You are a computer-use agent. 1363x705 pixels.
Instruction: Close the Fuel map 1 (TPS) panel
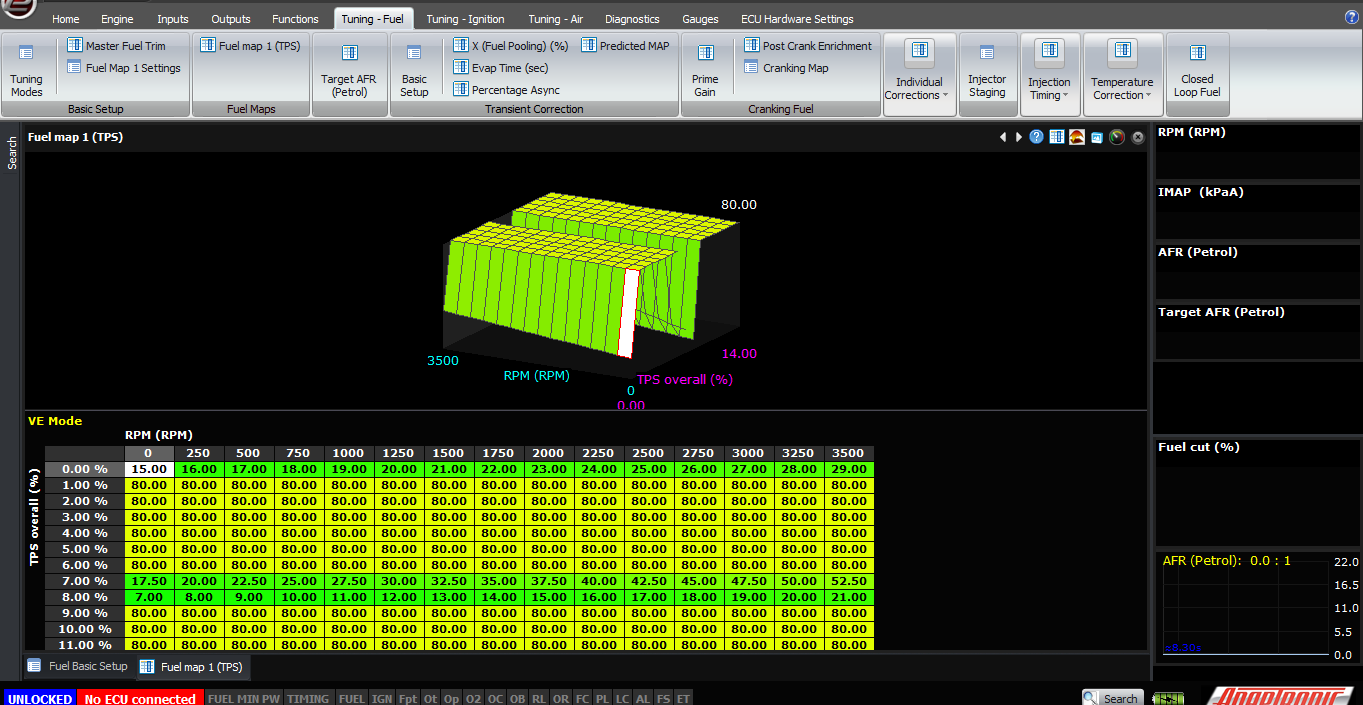coord(1138,137)
